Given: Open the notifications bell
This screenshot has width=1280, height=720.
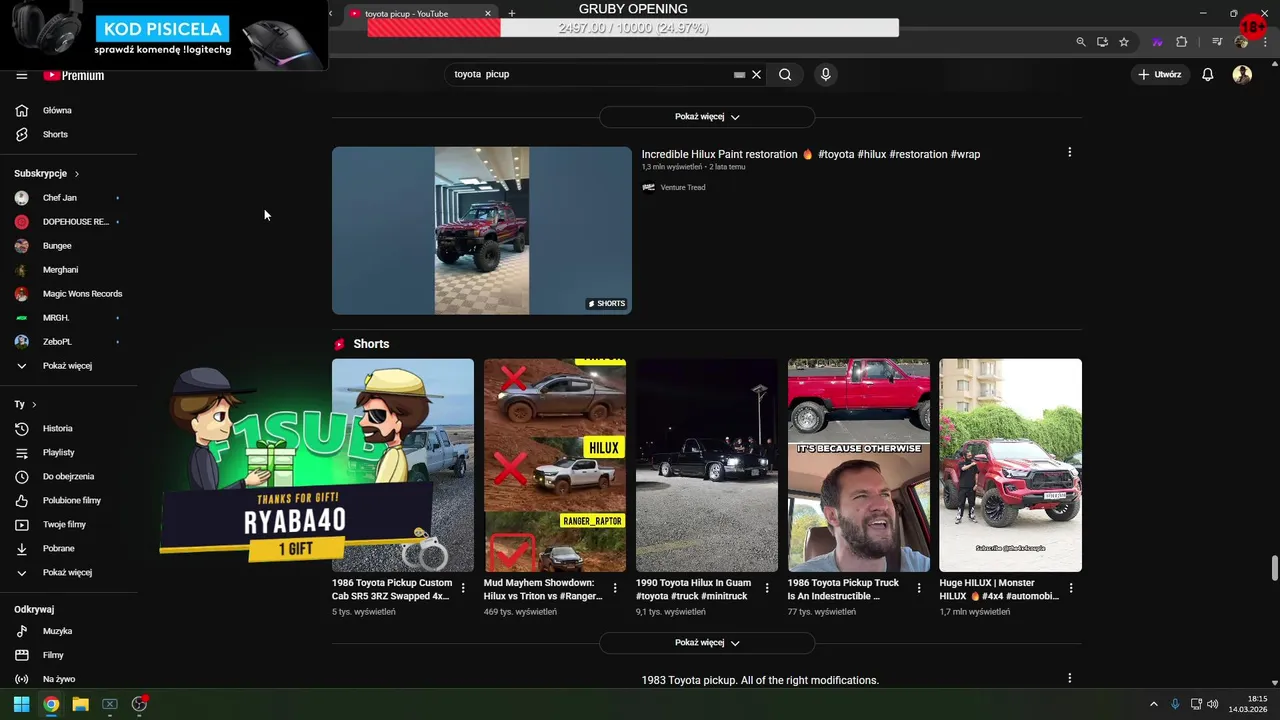Looking at the screenshot, I should tap(1208, 74).
